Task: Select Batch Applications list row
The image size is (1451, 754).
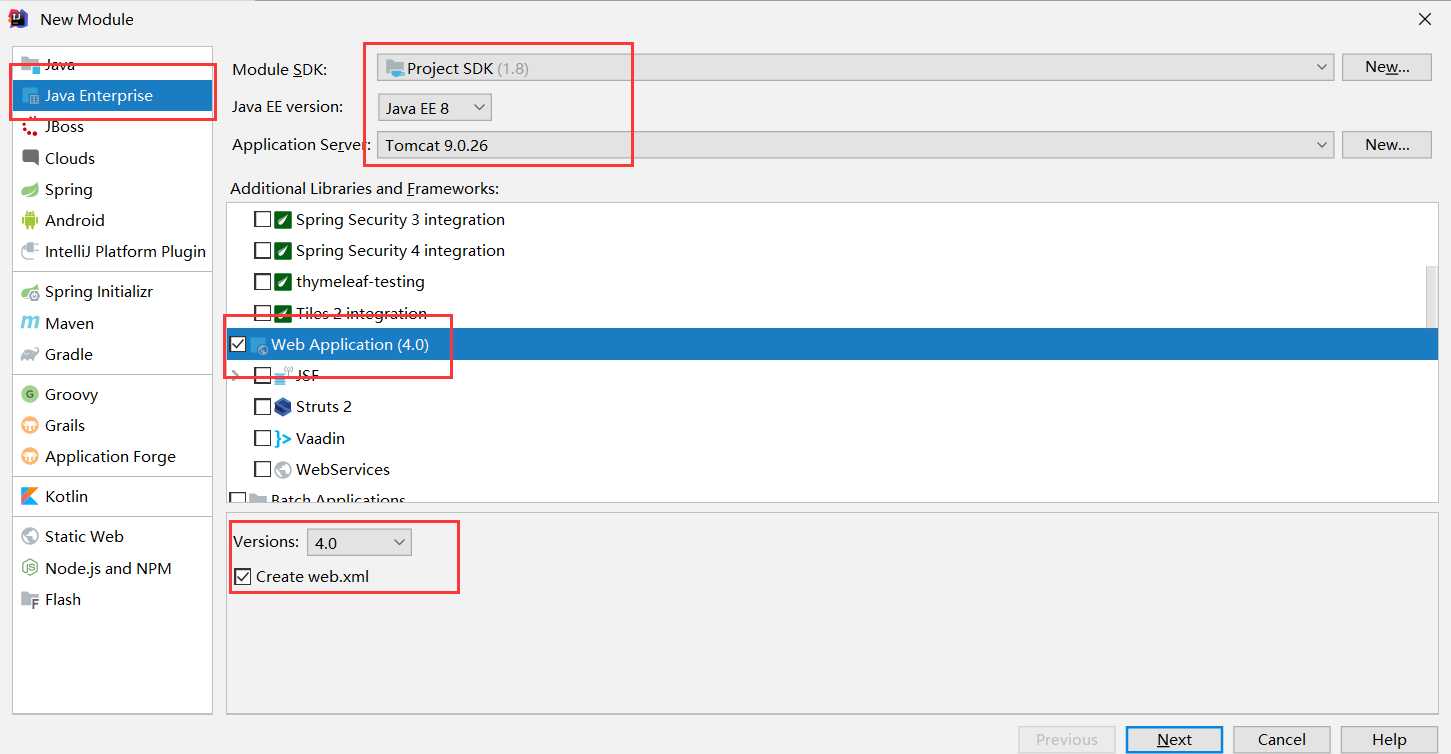Action: 831,497
